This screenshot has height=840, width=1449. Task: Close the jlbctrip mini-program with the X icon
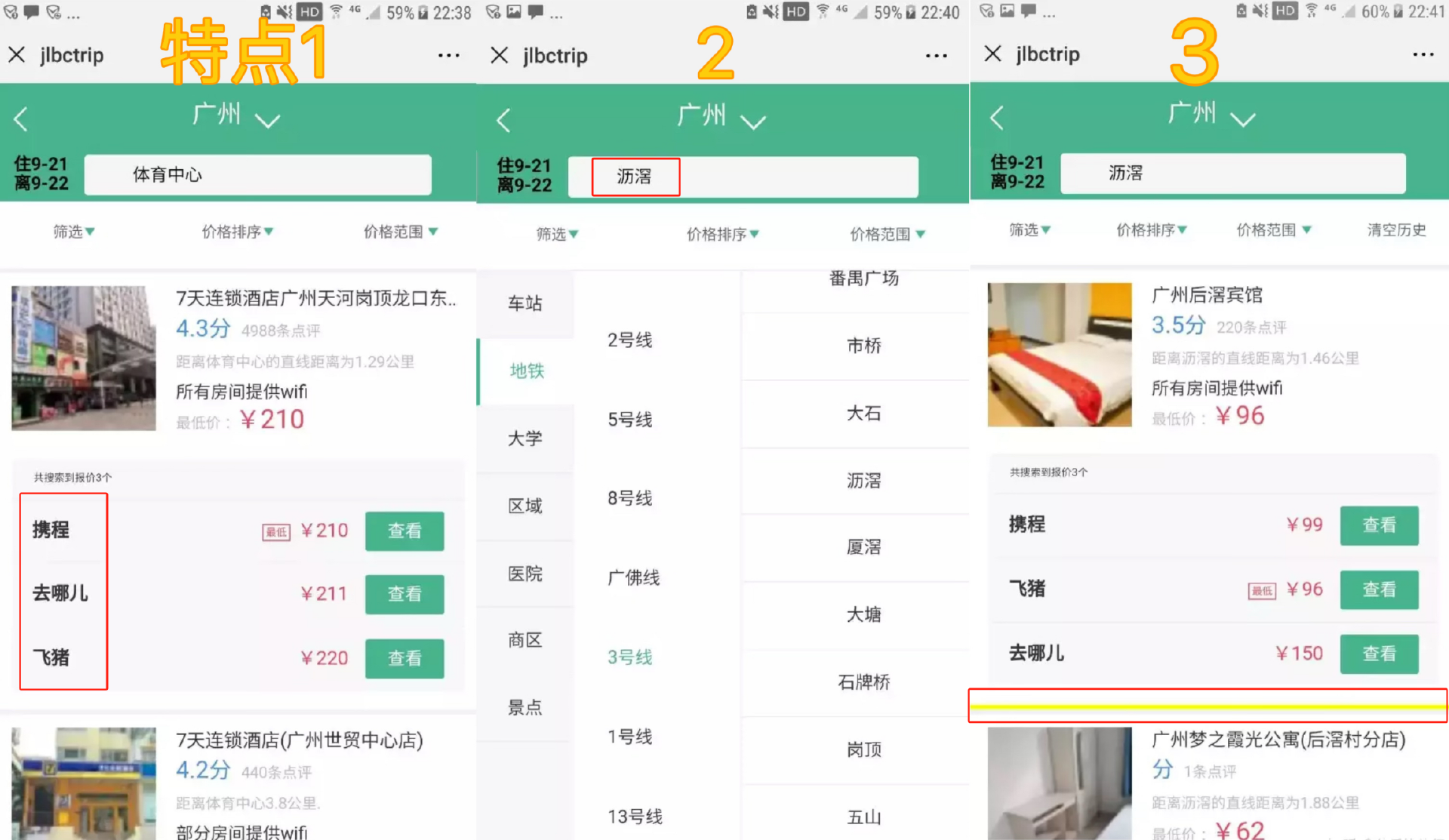click(x=17, y=54)
